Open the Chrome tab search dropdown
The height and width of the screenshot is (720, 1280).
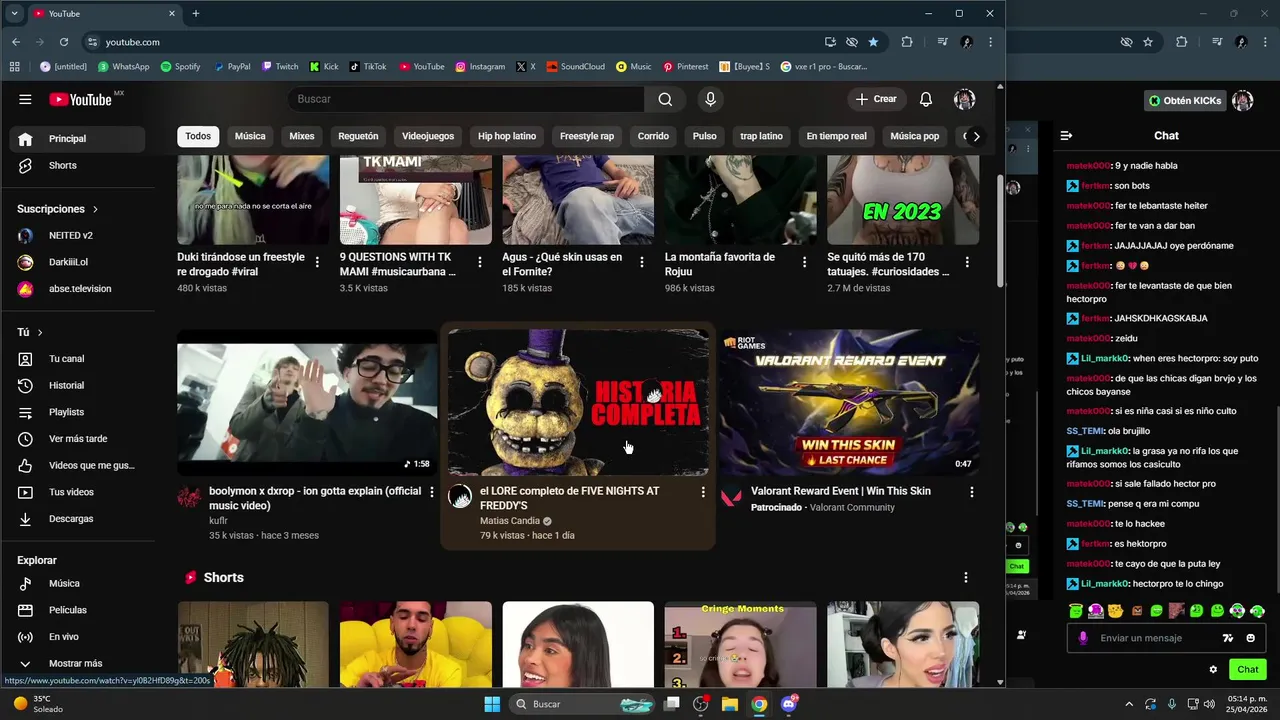coord(14,13)
